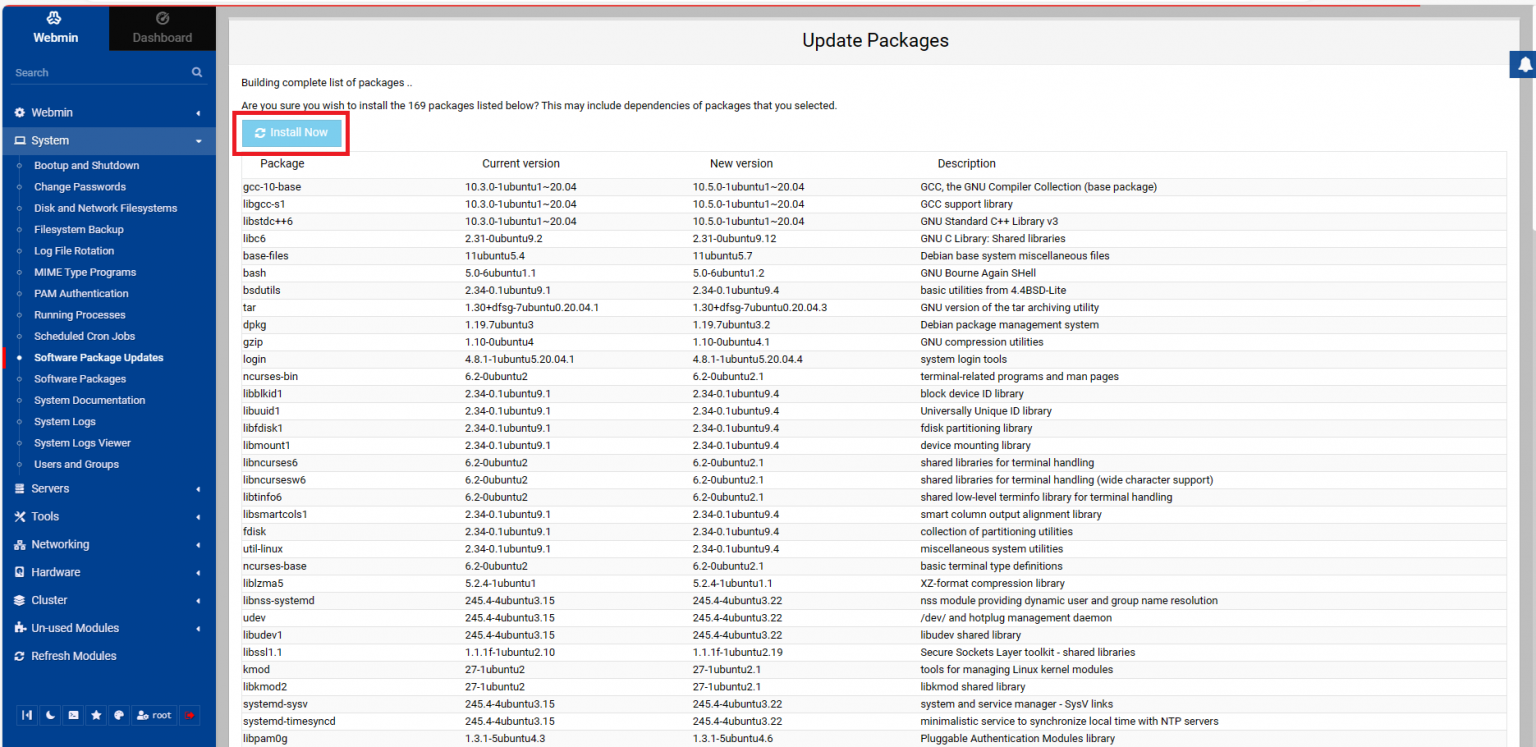Screen dimensions: 1536x747
Task: Toggle night mode with moon icon
Action: (x=50, y=715)
